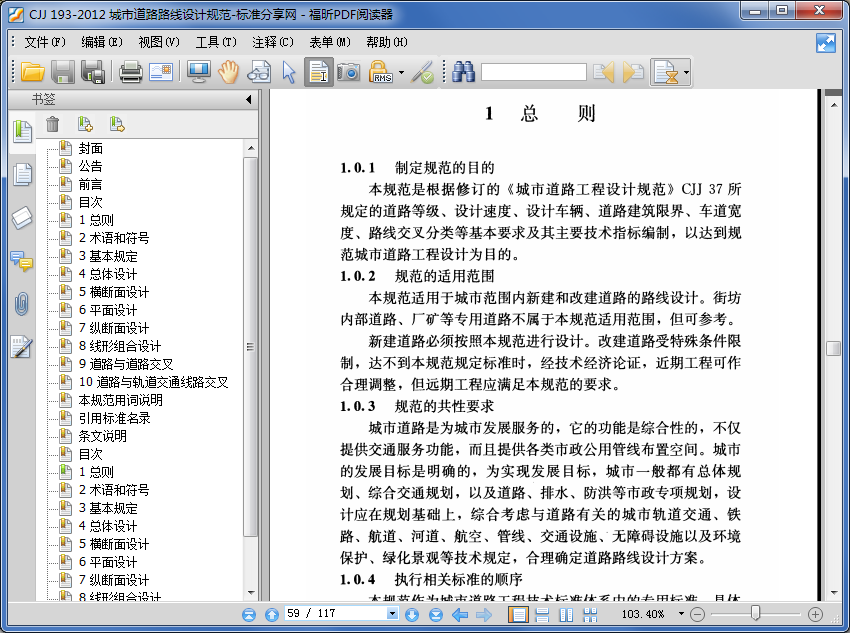
Task: Click the search text input field
Action: (533, 72)
